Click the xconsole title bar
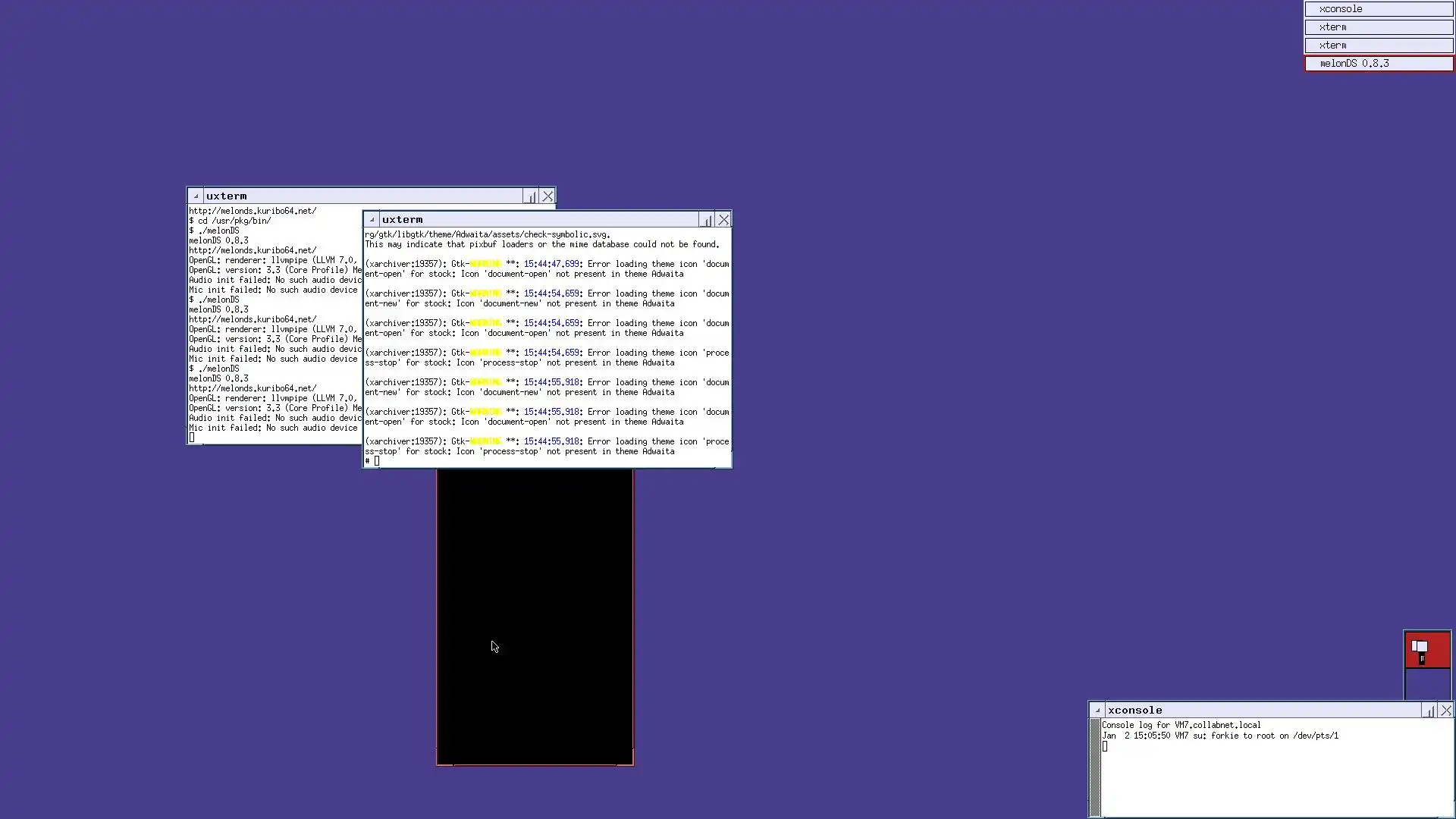This screenshot has height=819, width=1456. pyautogui.click(x=1259, y=711)
